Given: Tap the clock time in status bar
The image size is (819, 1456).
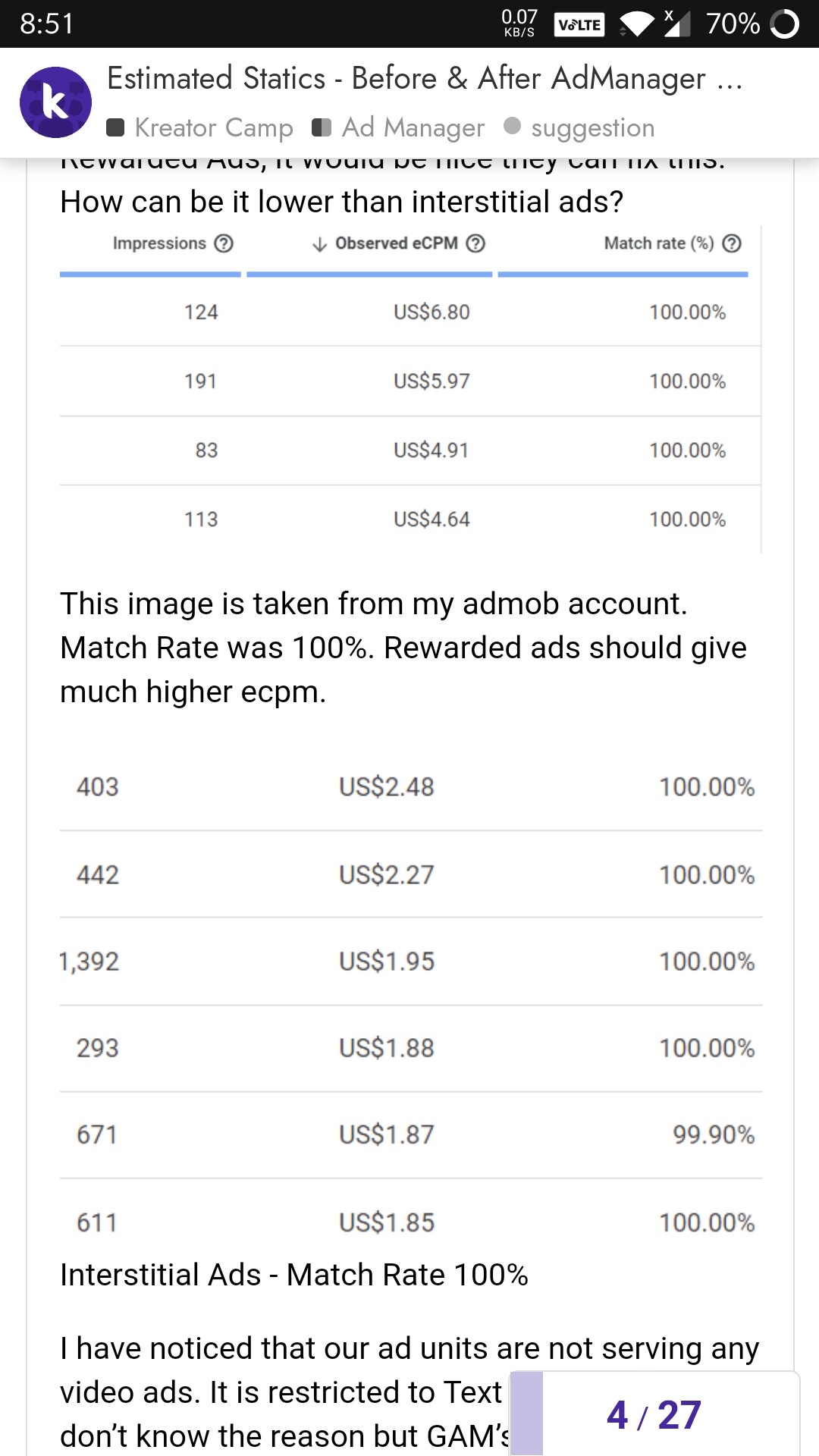Looking at the screenshot, I should pos(47,24).
